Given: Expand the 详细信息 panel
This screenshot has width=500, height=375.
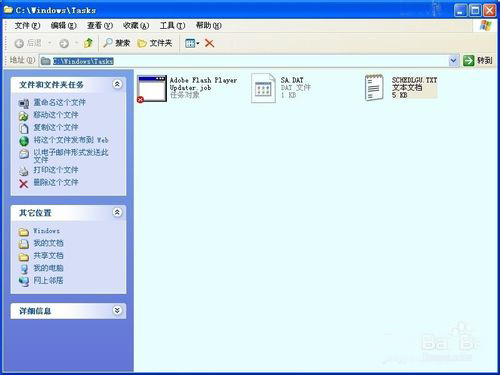Looking at the screenshot, I should [117, 311].
